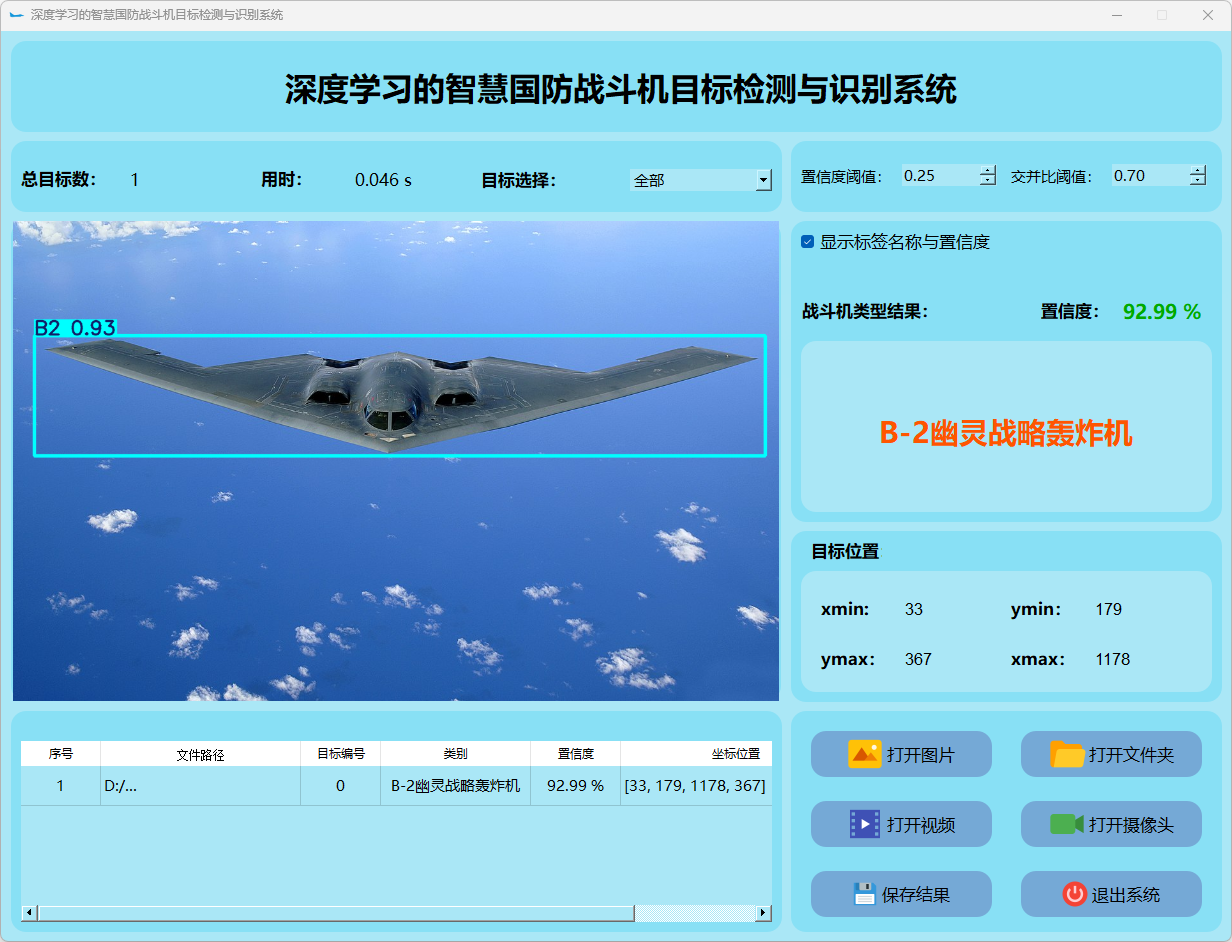Click the red power icon to exit system
The width and height of the screenshot is (1232, 942).
click(x=1074, y=894)
